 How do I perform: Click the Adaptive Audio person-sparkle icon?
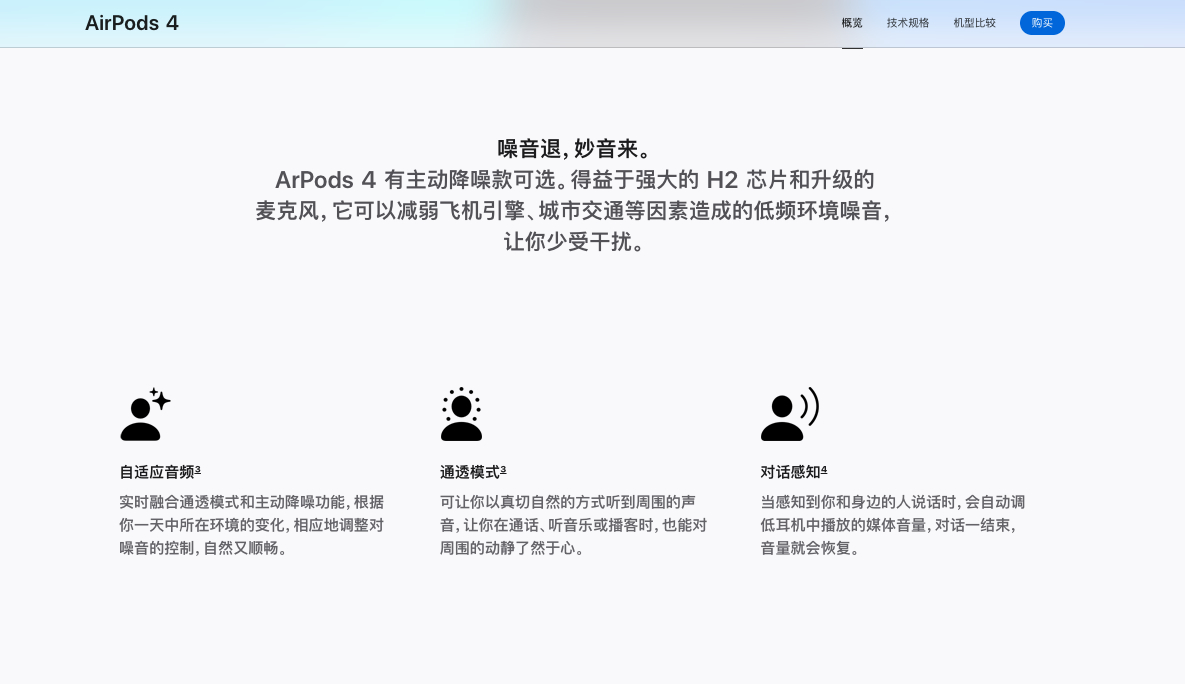pyautogui.click(x=145, y=414)
